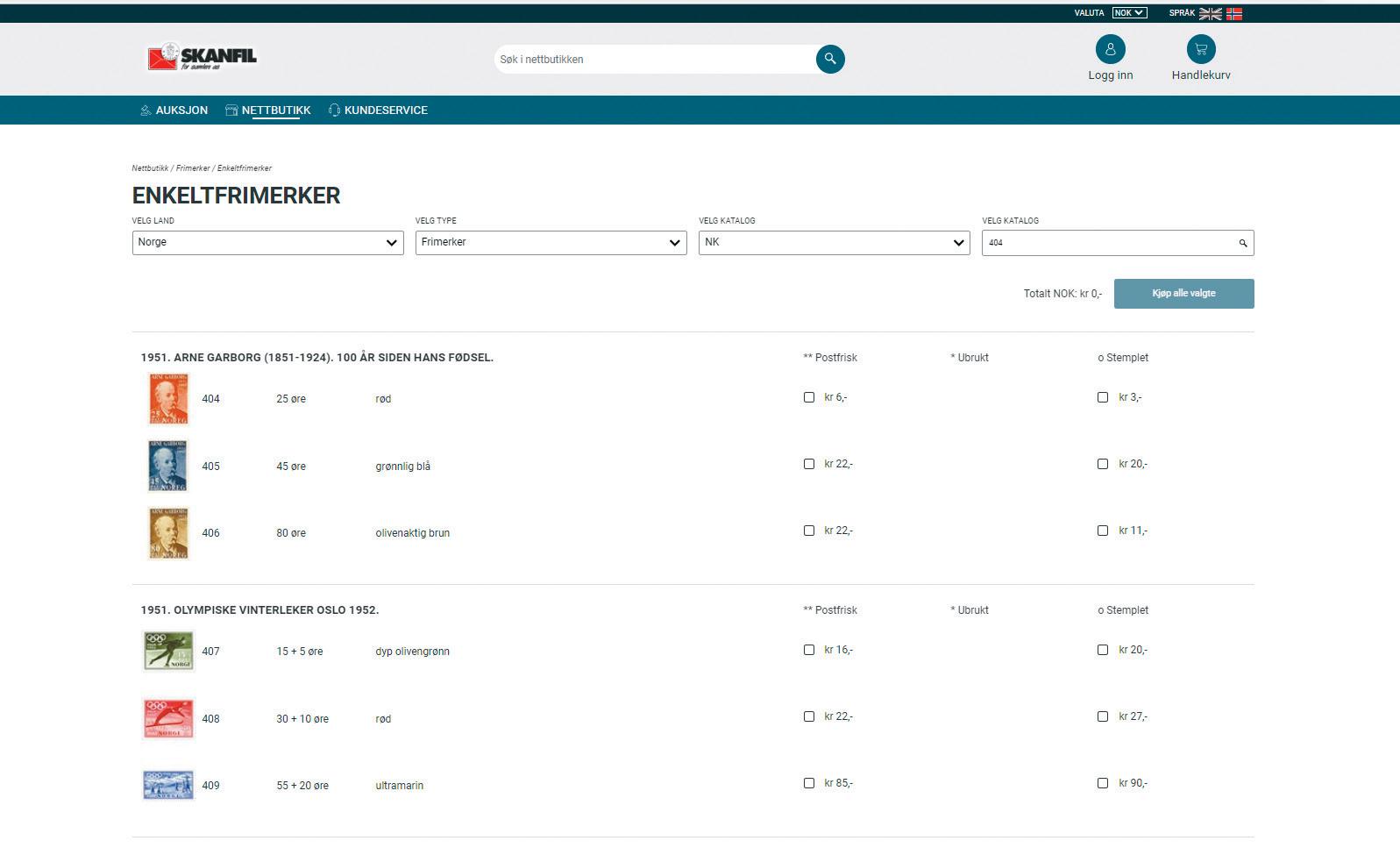Tick Postfrisk kr 85 for stamp 409
This screenshot has height=855, width=1400.
click(x=809, y=783)
